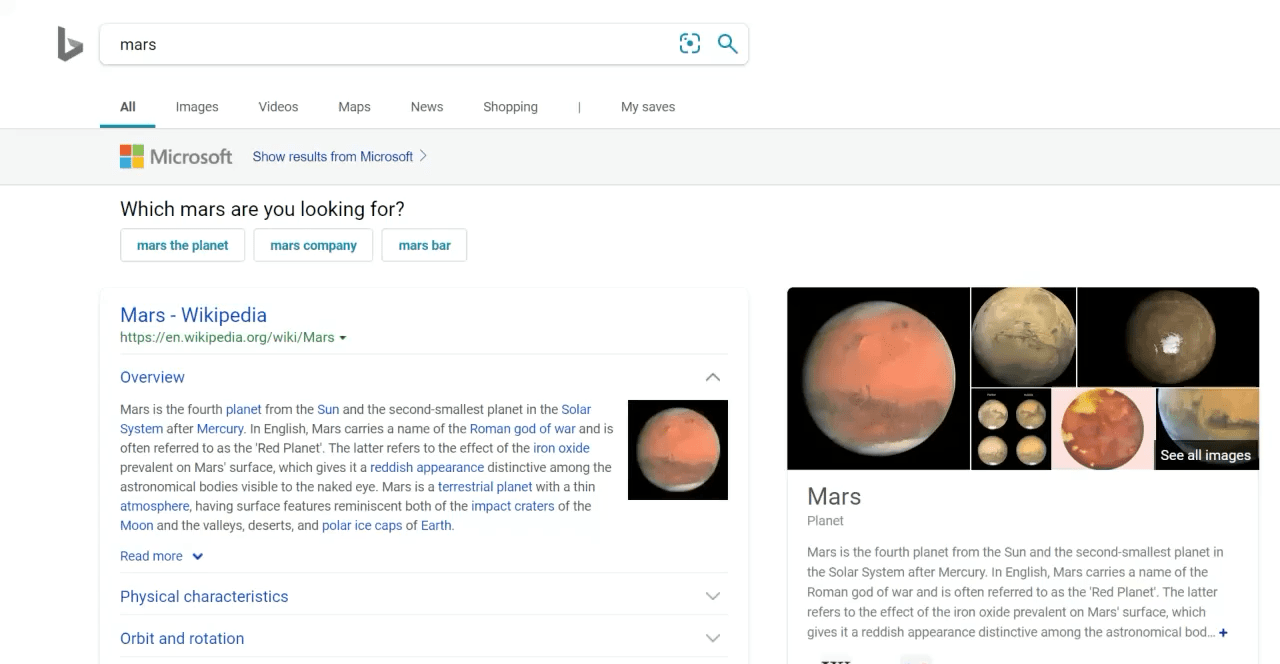The image size is (1280, 664).
Task: Open Mars thumbnail in Wikipedia overview
Action: coord(678,450)
